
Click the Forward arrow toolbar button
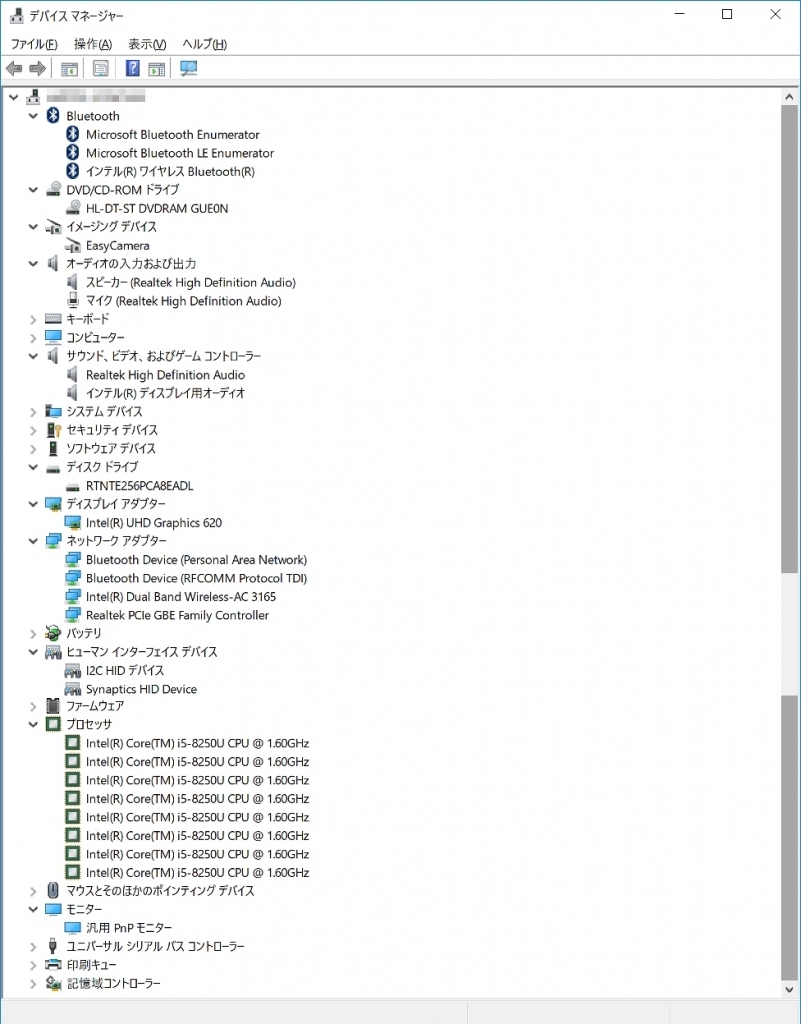coord(38,68)
